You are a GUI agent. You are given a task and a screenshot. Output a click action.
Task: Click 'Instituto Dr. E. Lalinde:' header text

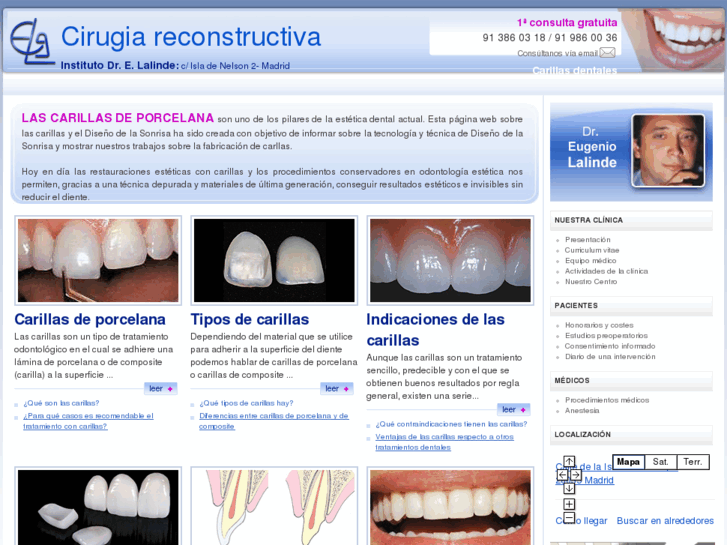coord(120,65)
